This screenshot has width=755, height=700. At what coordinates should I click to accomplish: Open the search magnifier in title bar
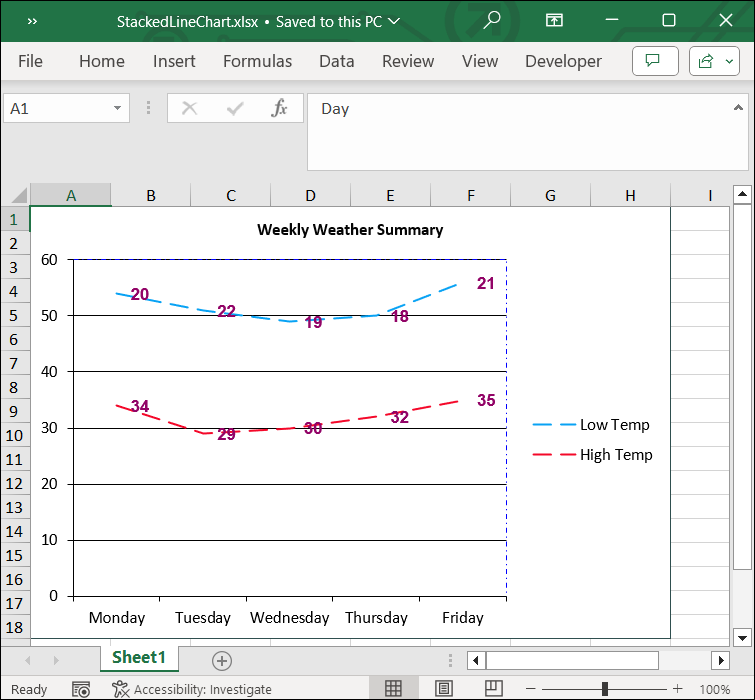pyautogui.click(x=492, y=21)
